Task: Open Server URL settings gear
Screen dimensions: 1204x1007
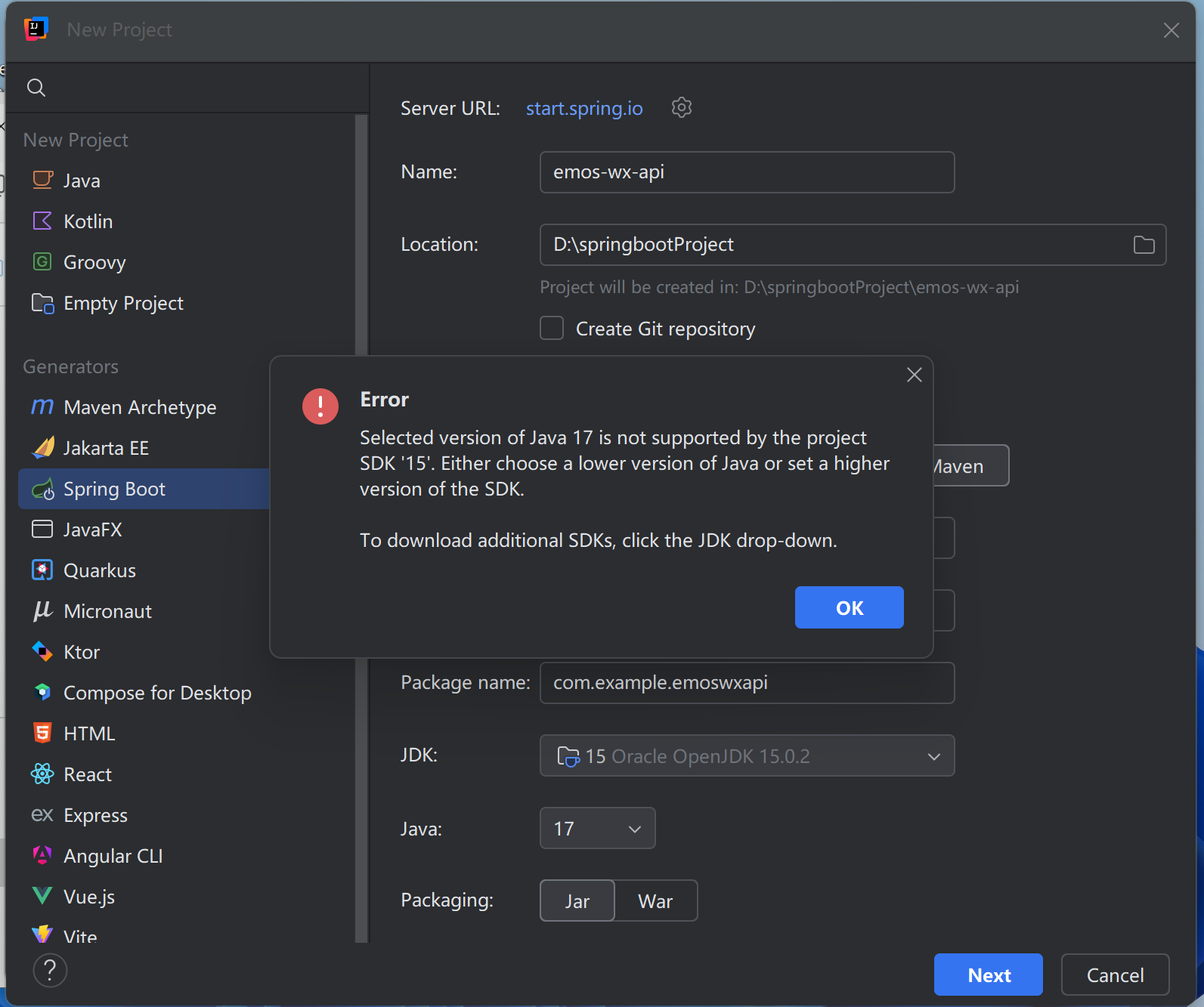Action: click(x=682, y=107)
